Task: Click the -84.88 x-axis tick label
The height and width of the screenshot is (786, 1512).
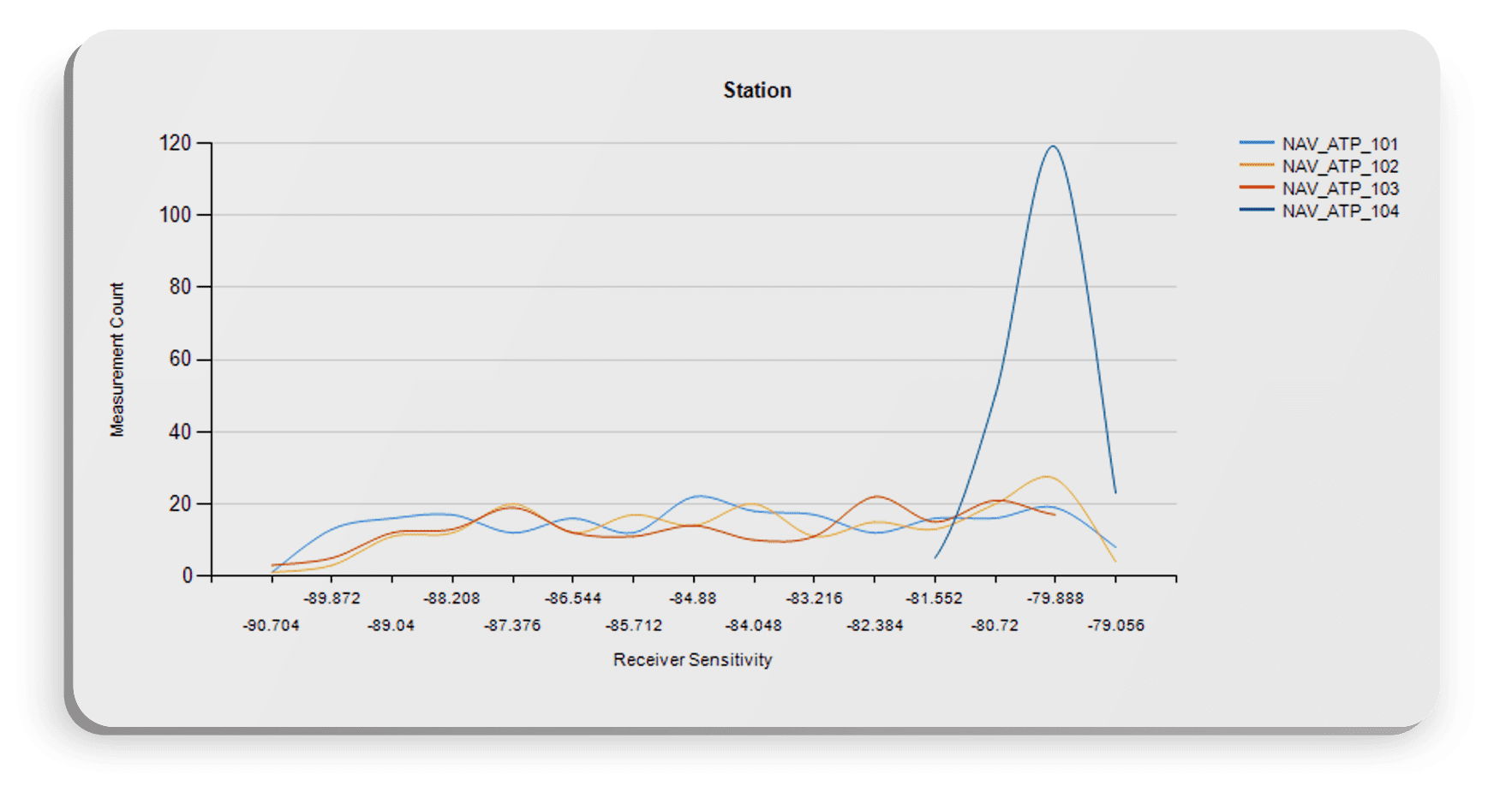Action: 693,598
